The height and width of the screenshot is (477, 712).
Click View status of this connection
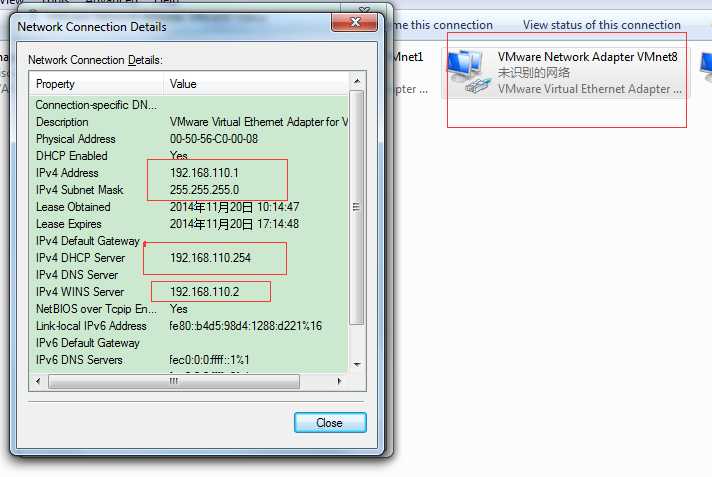[x=602, y=25]
